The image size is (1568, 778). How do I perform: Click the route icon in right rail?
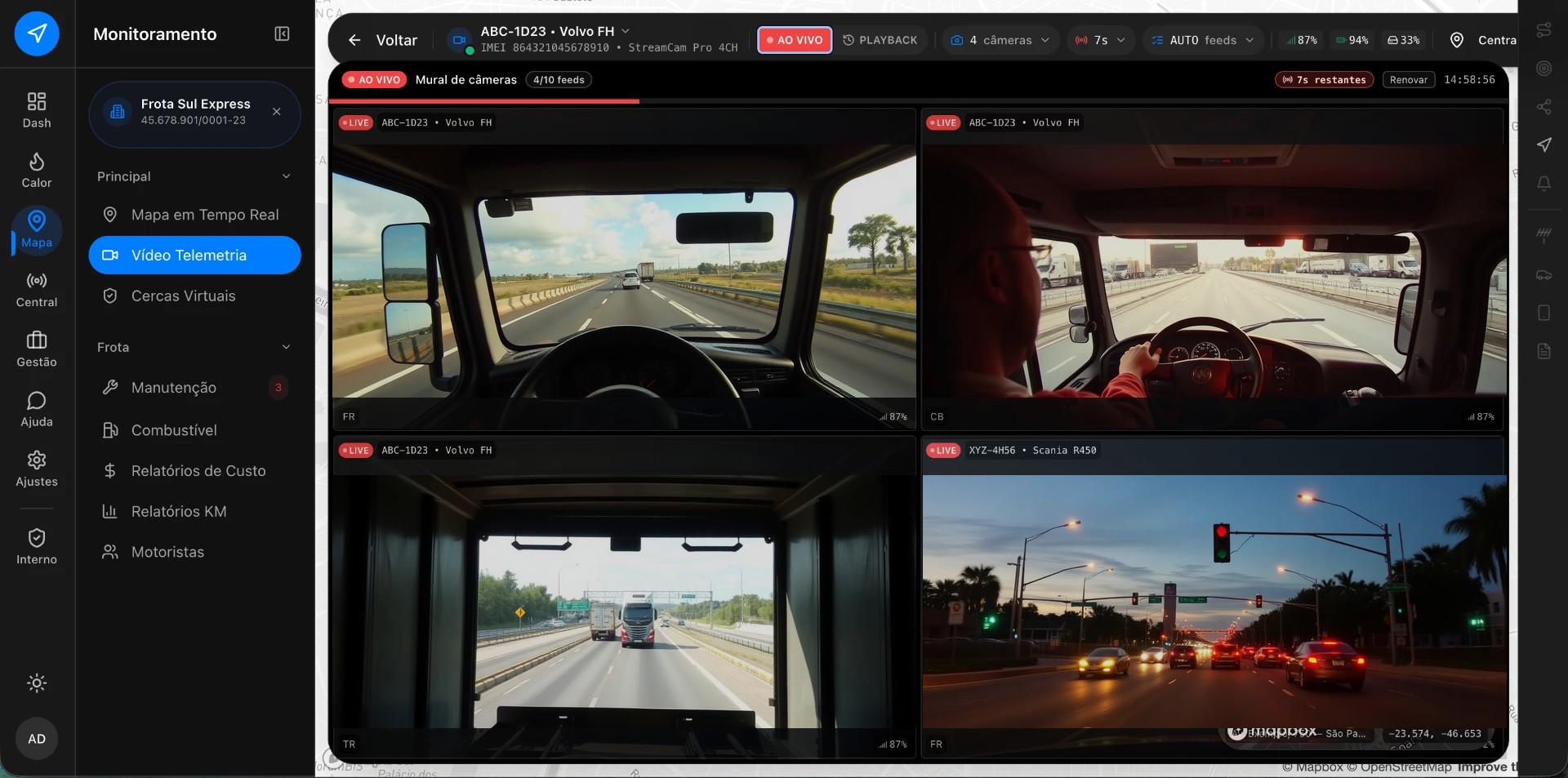click(1543, 30)
